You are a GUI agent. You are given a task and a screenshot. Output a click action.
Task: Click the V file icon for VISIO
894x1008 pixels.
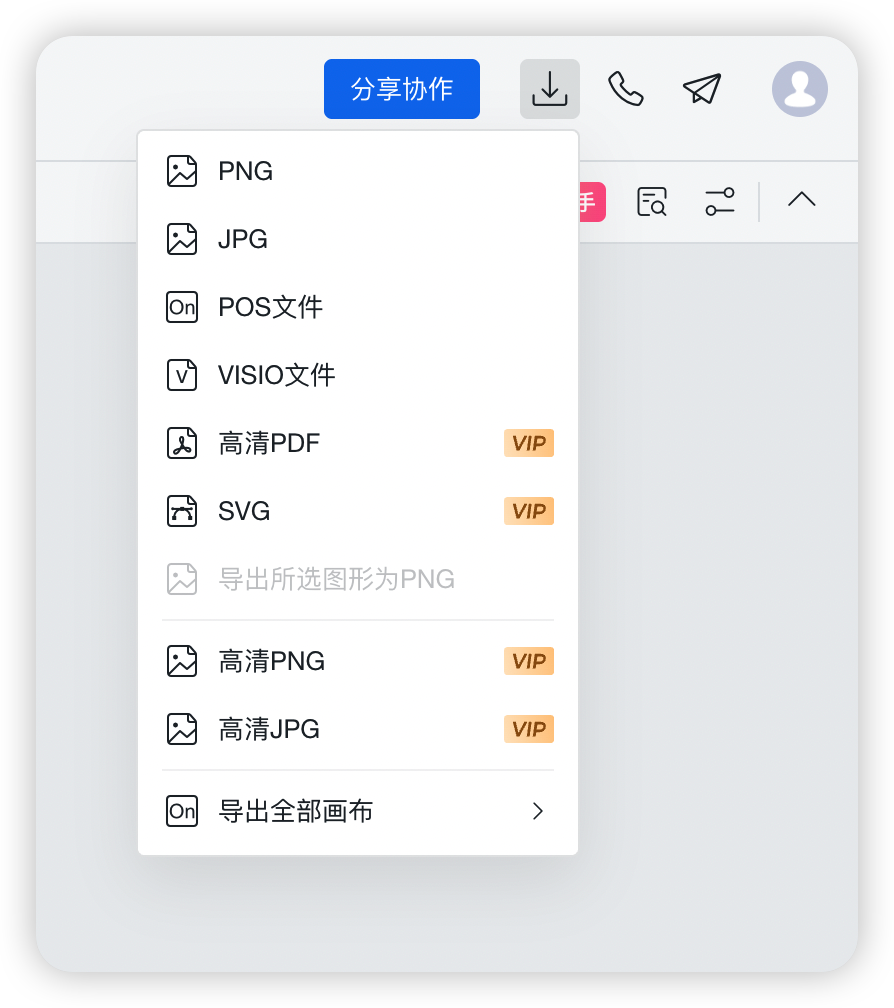(182, 375)
